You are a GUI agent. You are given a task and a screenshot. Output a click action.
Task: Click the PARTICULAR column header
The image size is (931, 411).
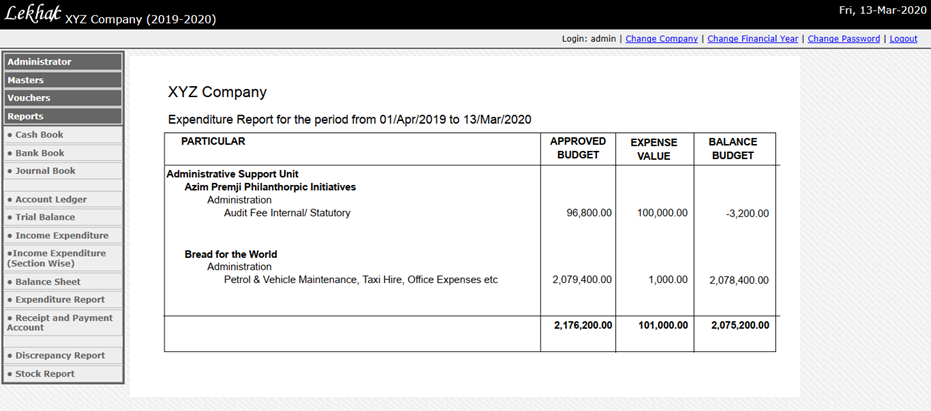click(213, 141)
